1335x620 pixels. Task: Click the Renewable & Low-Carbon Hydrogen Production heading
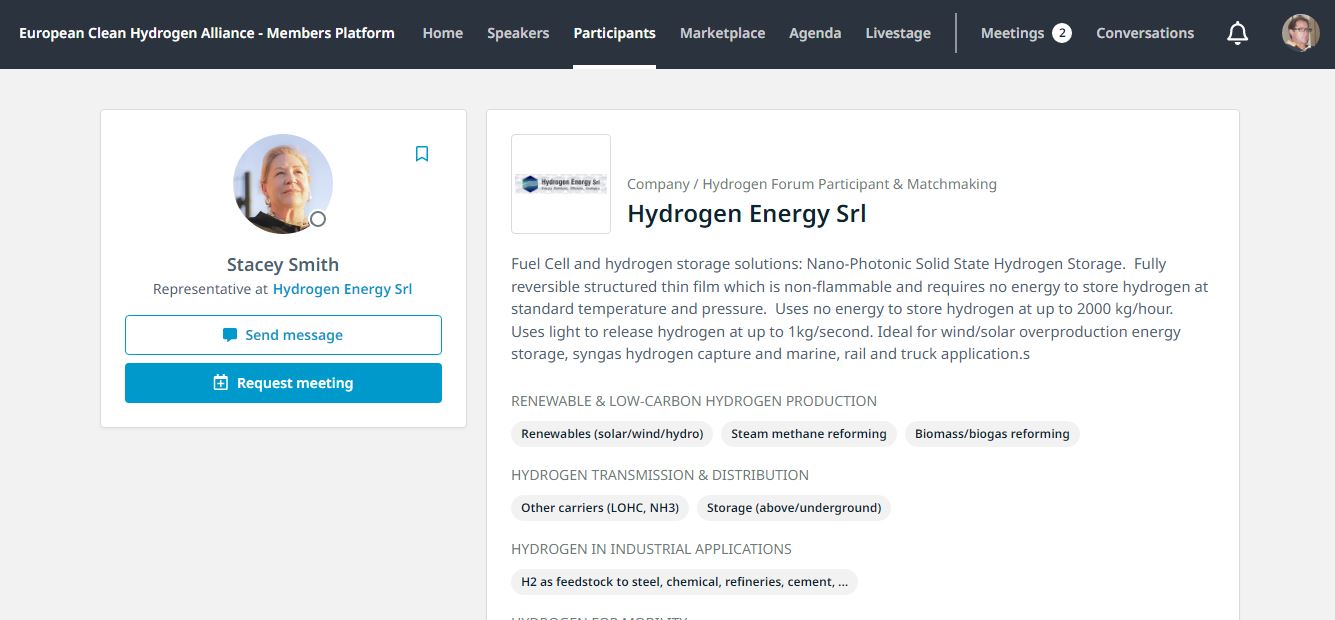click(694, 401)
